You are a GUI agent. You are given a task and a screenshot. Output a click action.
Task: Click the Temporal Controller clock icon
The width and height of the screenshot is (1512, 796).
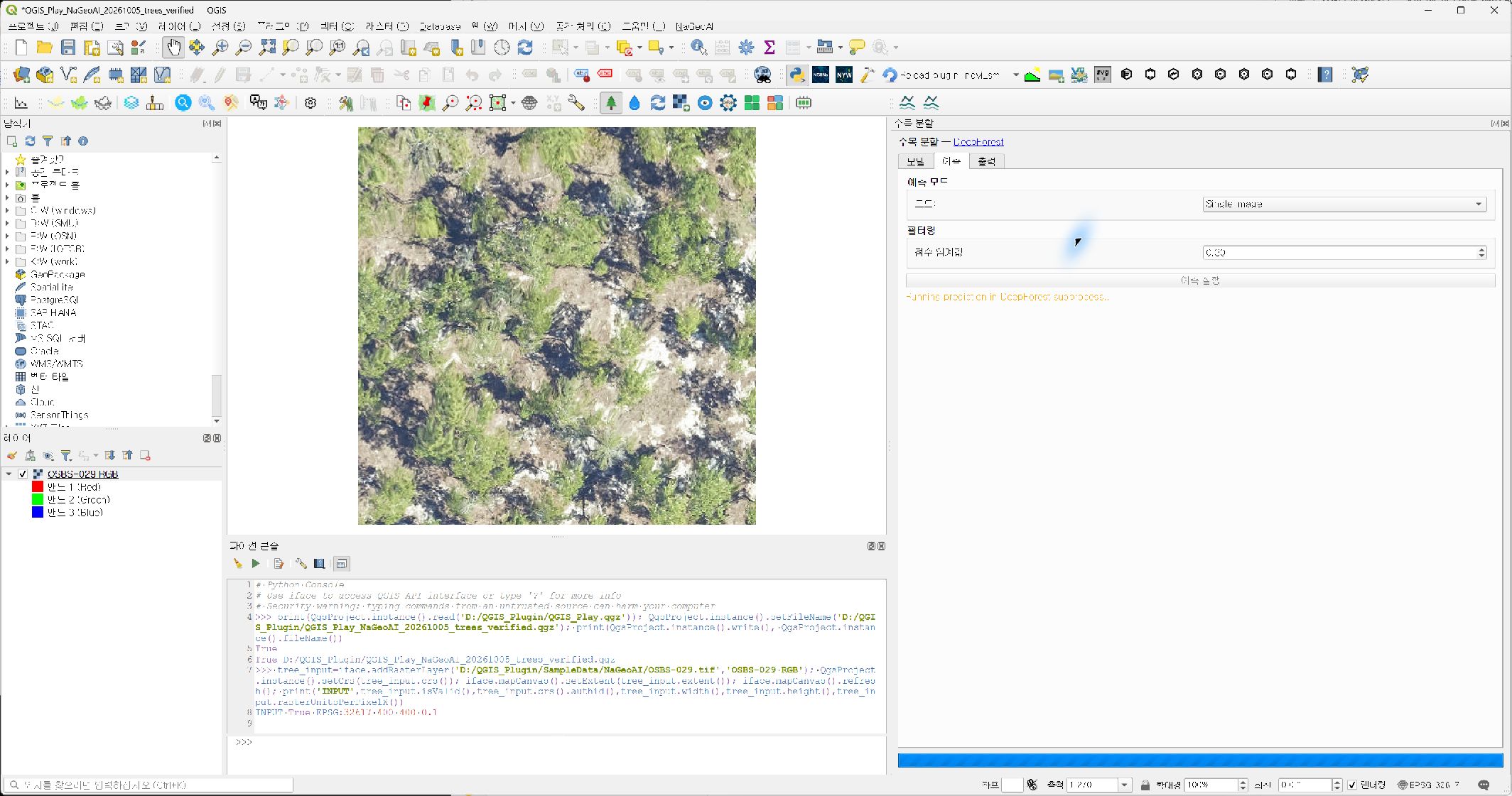coord(502,48)
